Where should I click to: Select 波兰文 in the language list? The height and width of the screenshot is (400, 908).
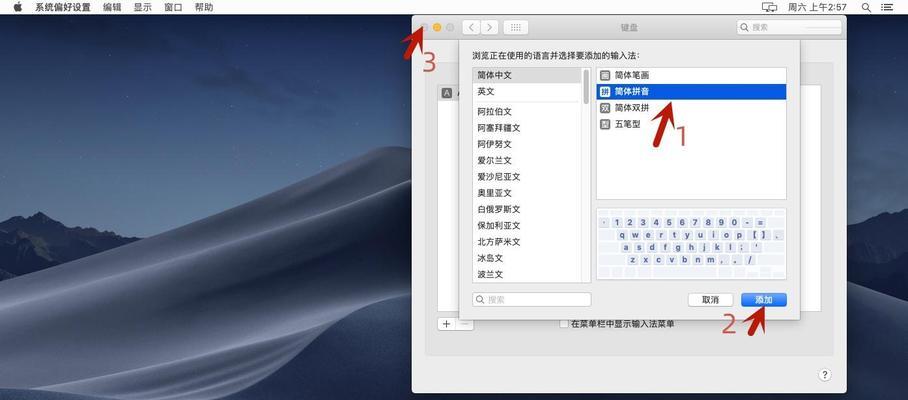pos(526,274)
